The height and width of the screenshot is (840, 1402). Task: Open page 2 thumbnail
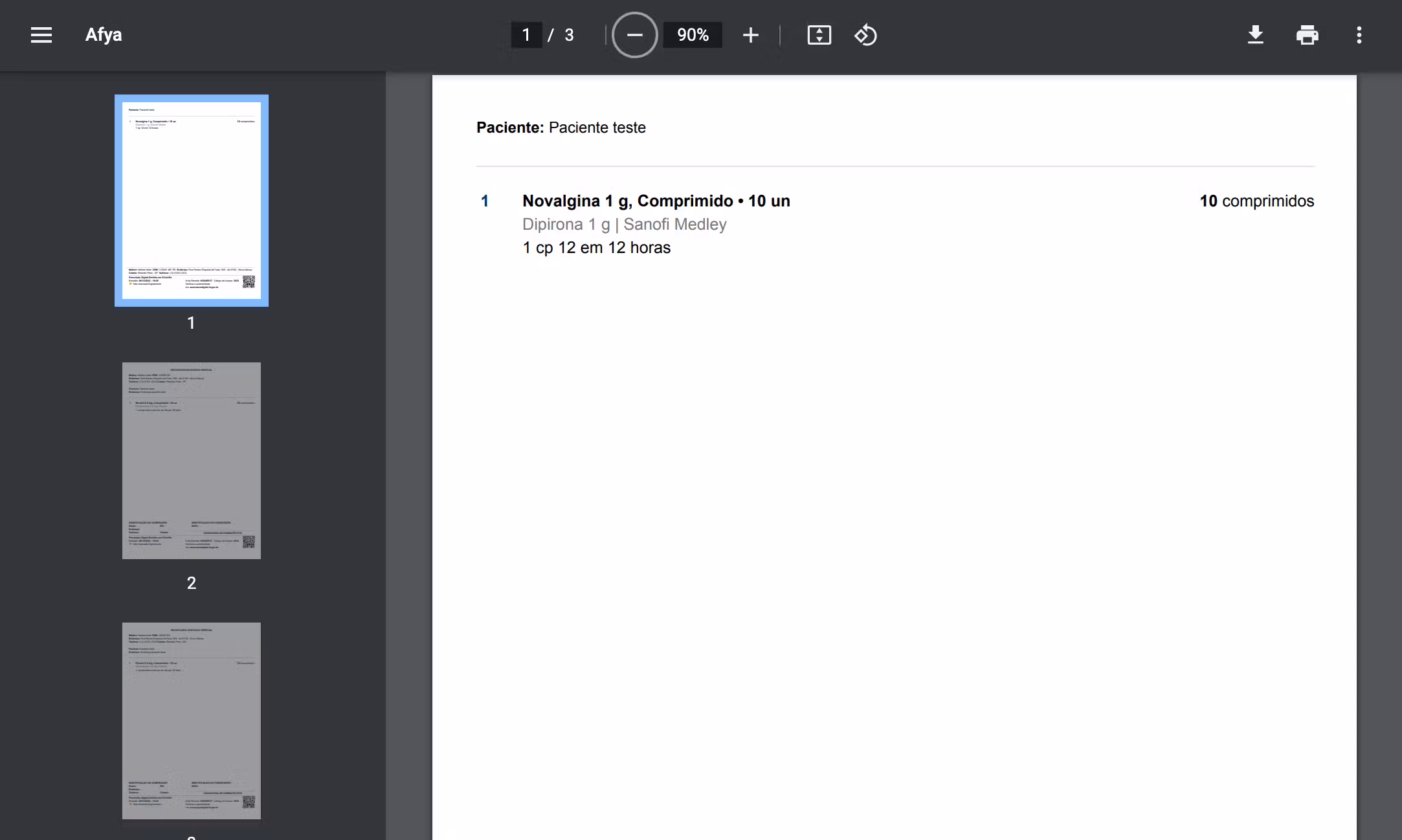pos(192,460)
